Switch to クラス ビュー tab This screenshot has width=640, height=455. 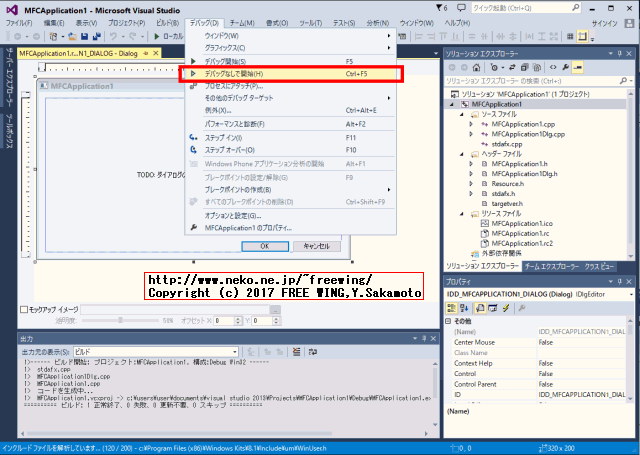coord(599,266)
